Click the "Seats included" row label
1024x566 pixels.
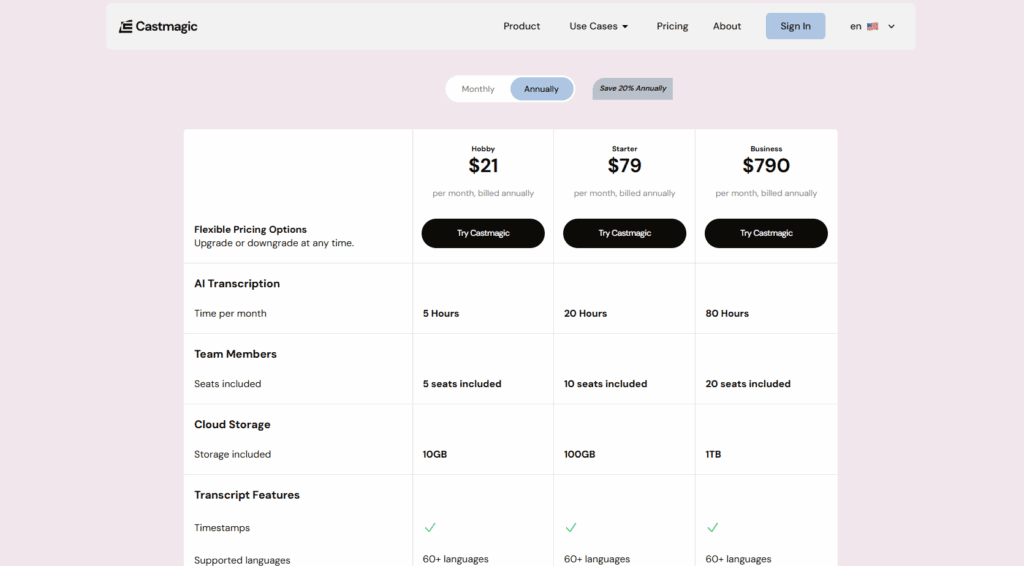coord(227,384)
